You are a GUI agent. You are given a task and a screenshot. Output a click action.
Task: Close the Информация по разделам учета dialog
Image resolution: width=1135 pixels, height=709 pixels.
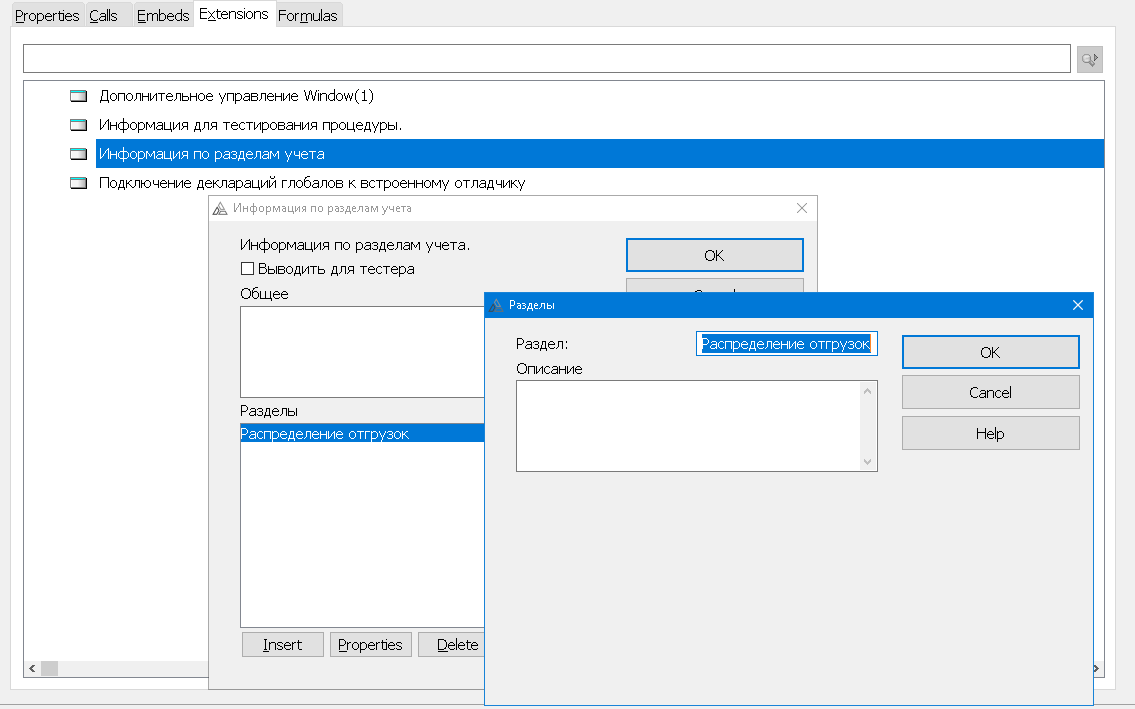tap(801, 208)
